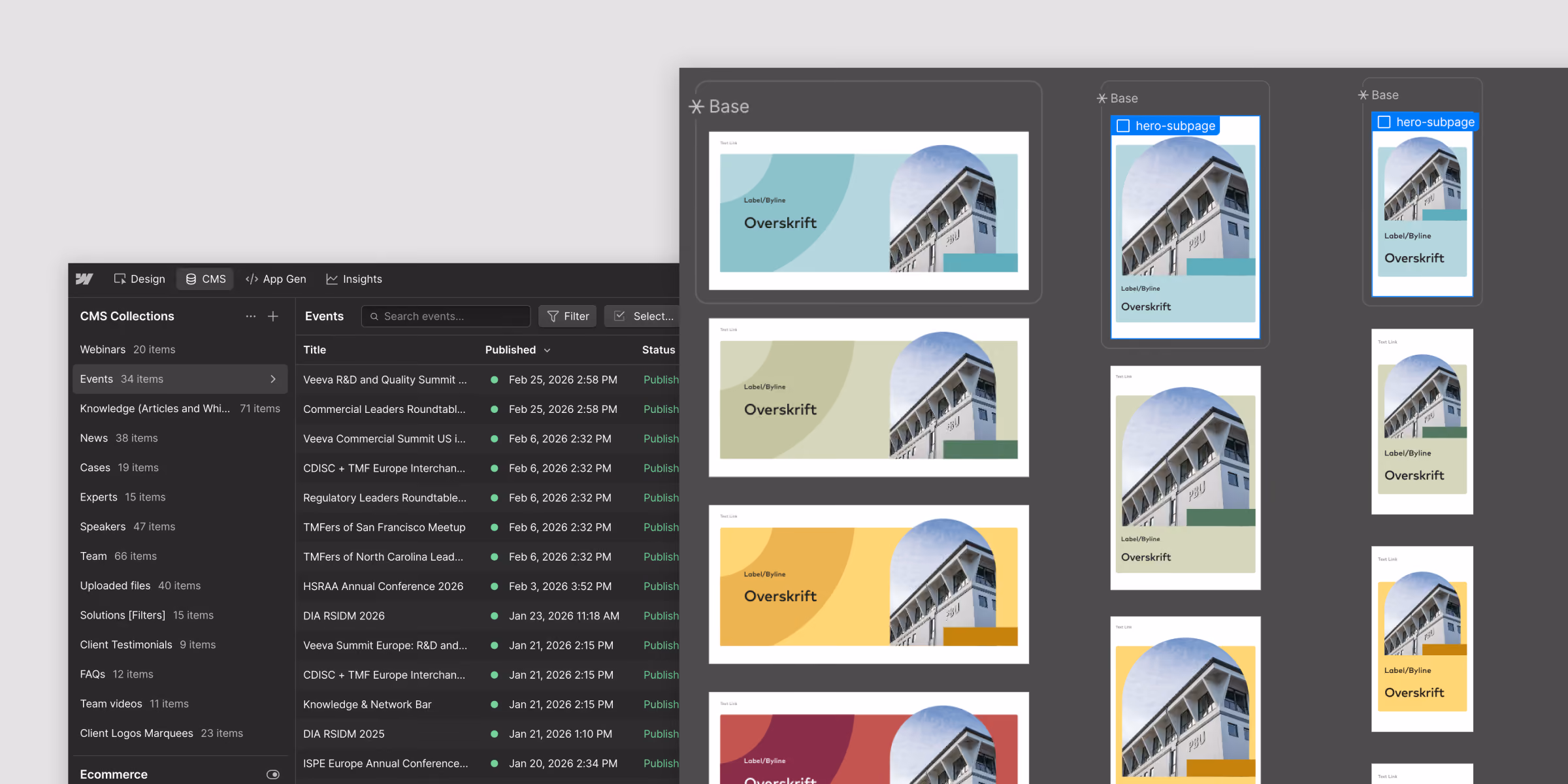Select the olive green wide hero thumbnail
This screenshot has height=784, width=1568.
[x=869, y=397]
